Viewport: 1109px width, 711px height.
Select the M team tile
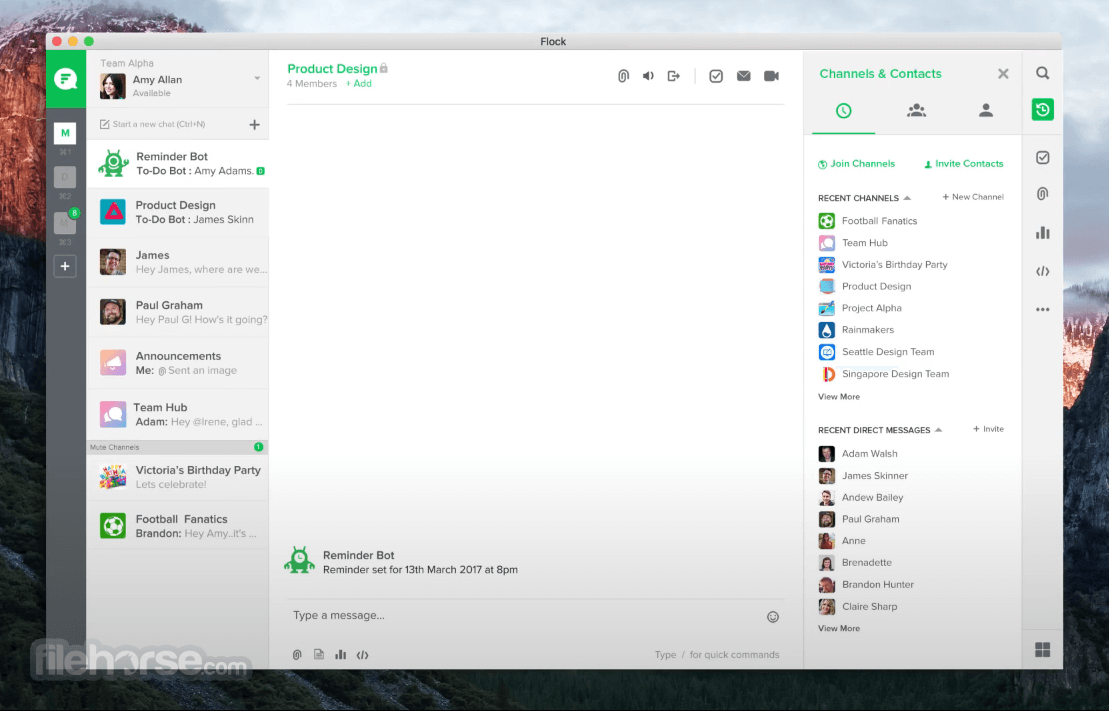(65, 132)
